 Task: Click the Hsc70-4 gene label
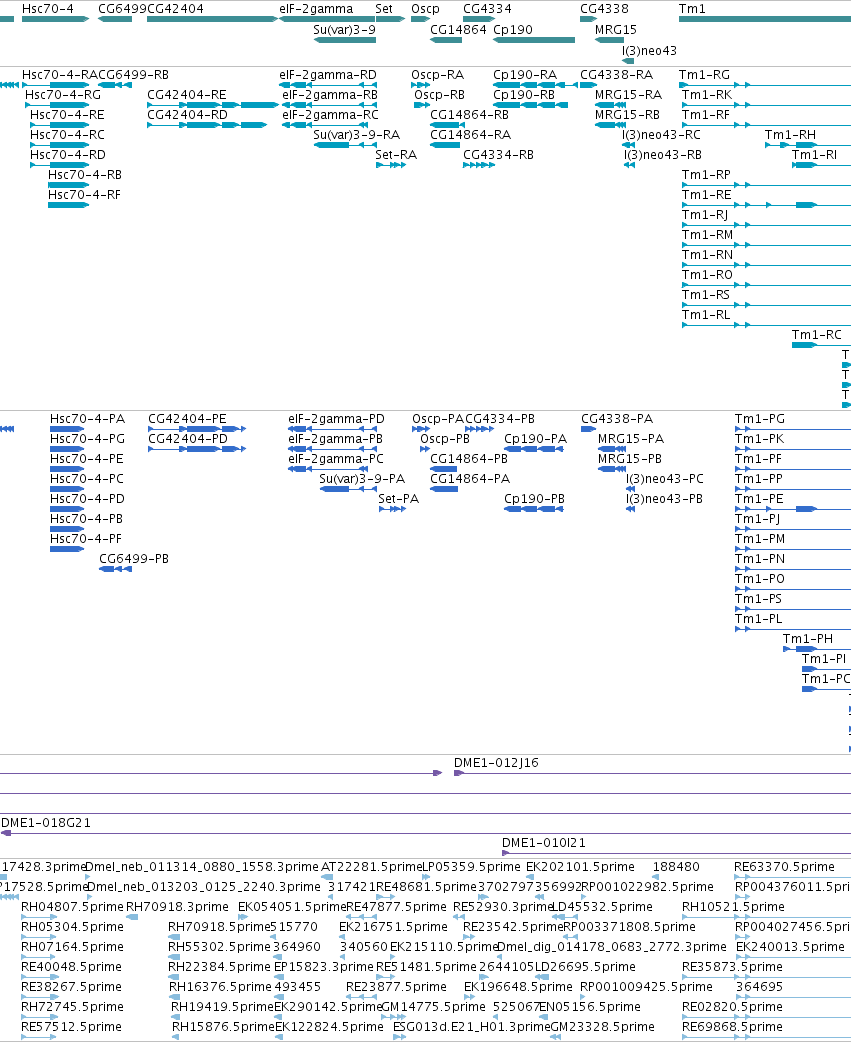click(48, 9)
